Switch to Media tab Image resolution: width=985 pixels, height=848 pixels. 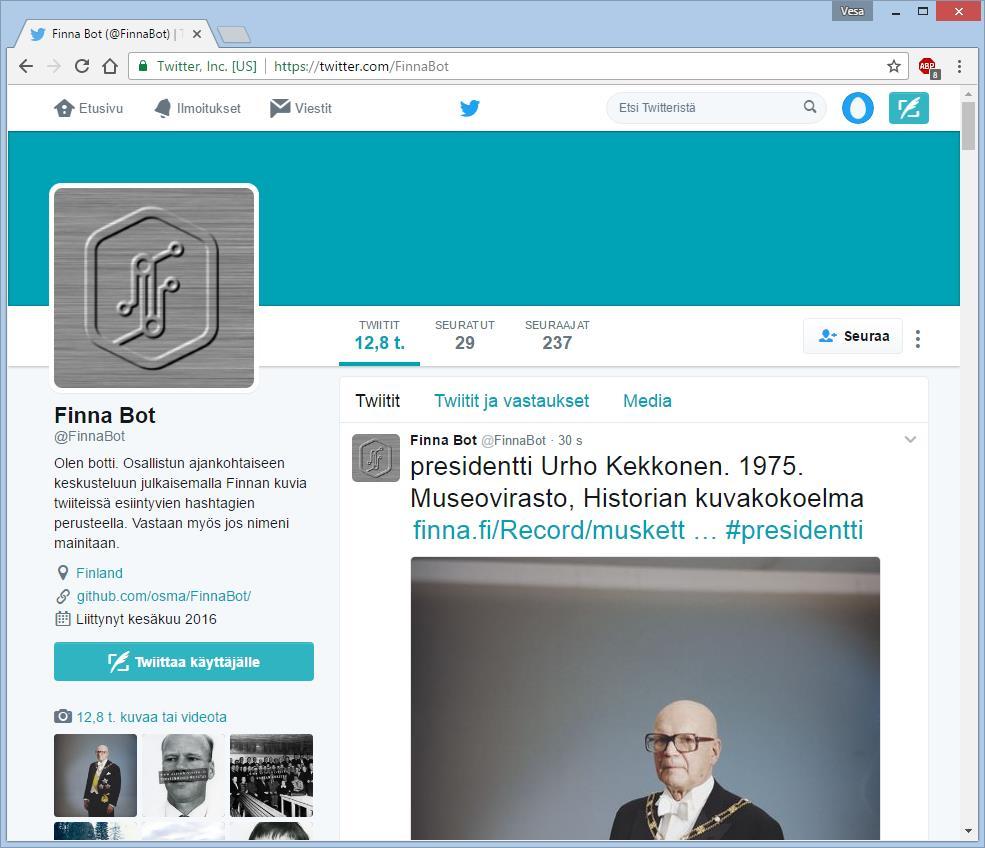pos(647,401)
